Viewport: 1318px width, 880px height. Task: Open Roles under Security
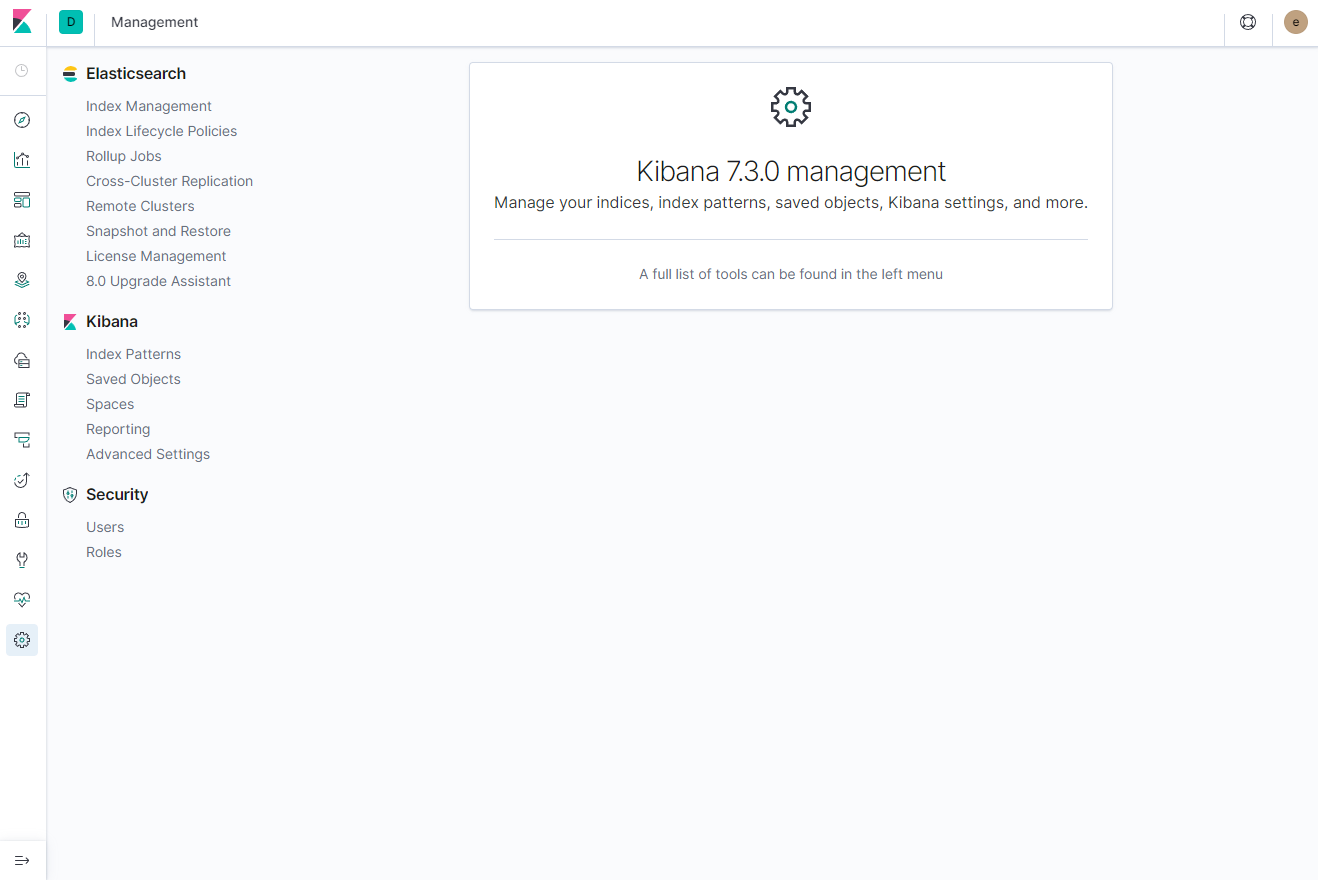(104, 552)
